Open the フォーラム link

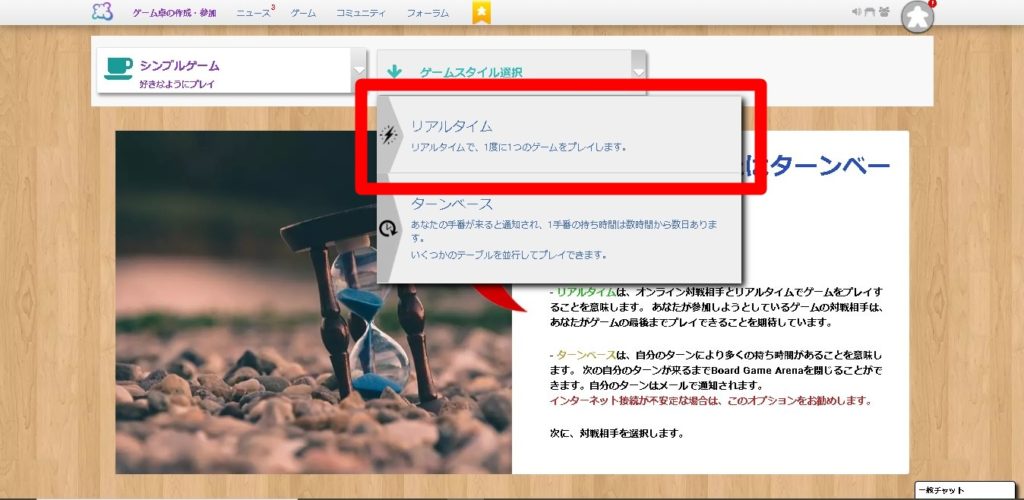pos(428,13)
